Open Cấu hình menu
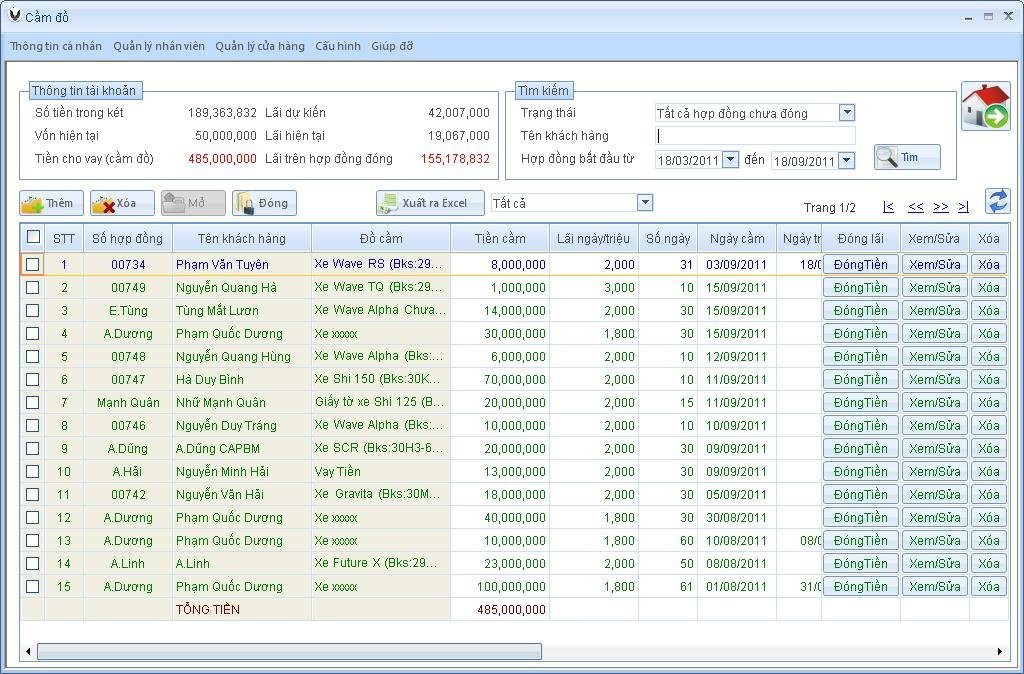1024x674 pixels. tap(338, 46)
